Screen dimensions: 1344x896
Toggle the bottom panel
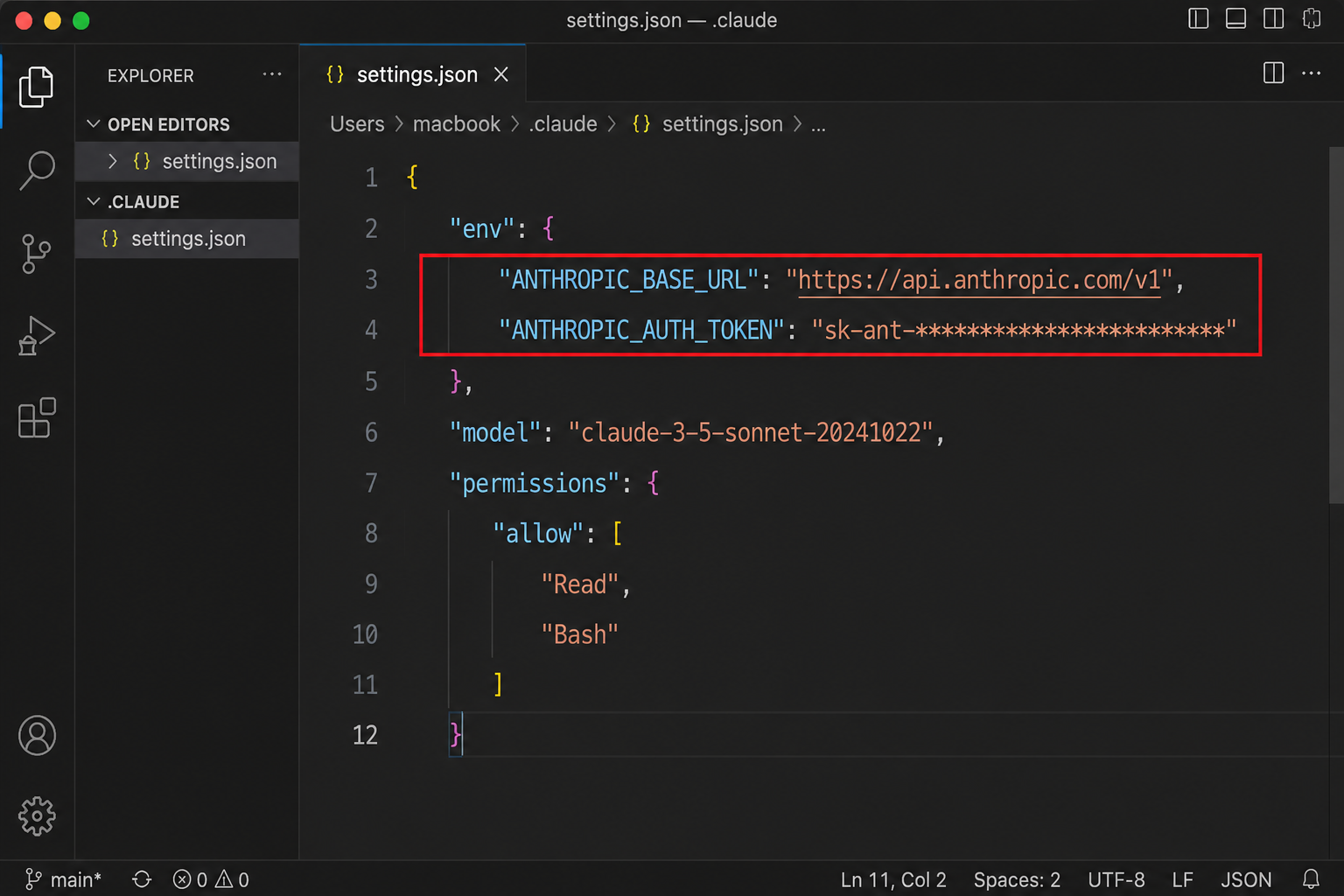(x=1236, y=18)
